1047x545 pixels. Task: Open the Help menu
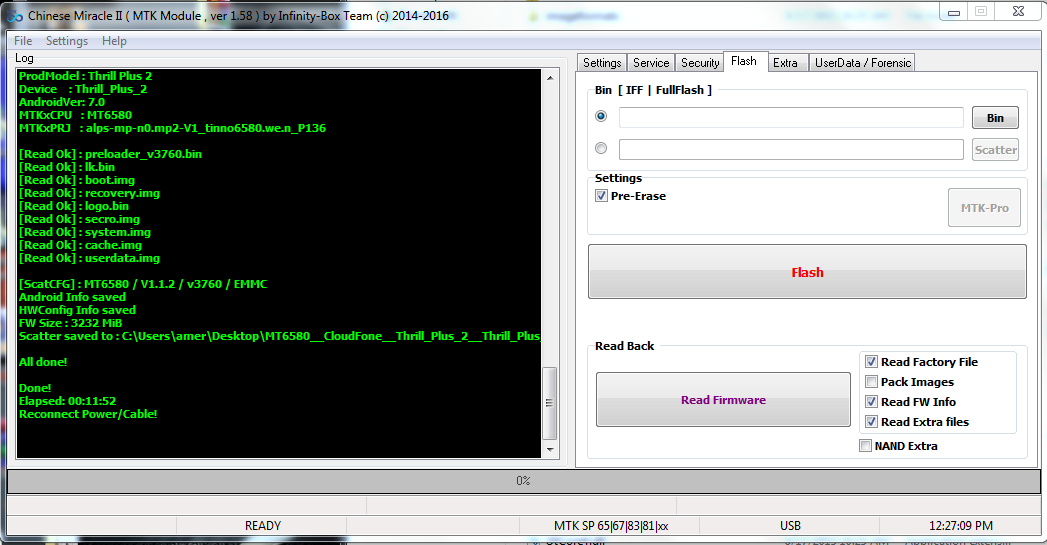coord(114,41)
